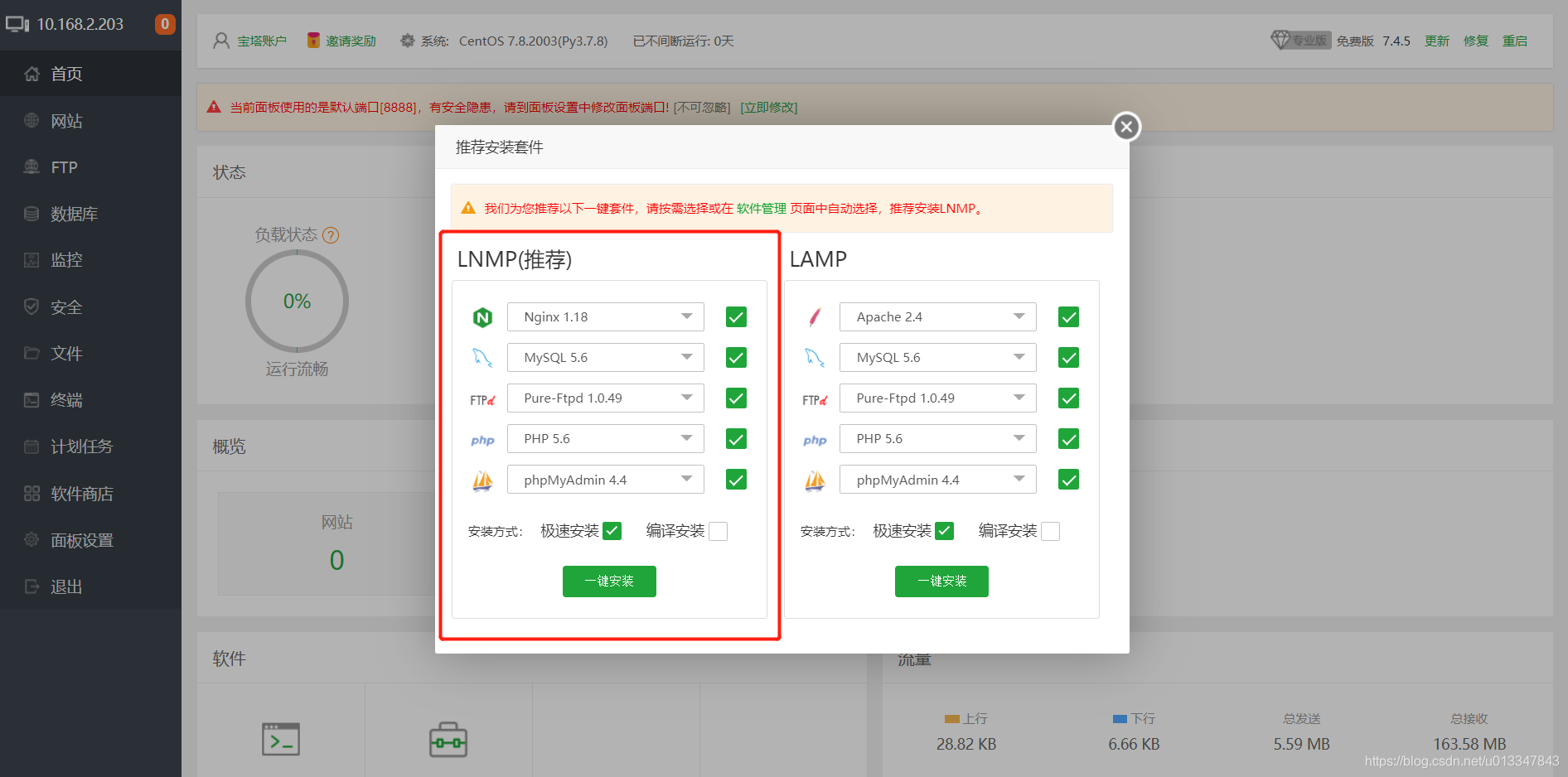Click the 网站 count card showing 0

click(x=336, y=544)
